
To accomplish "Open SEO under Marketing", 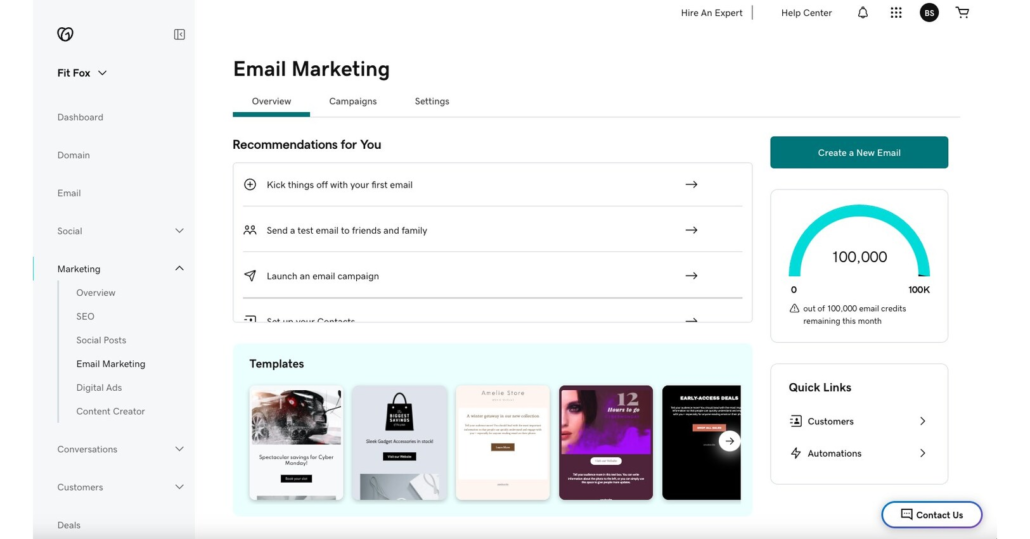I will (x=85, y=316).
